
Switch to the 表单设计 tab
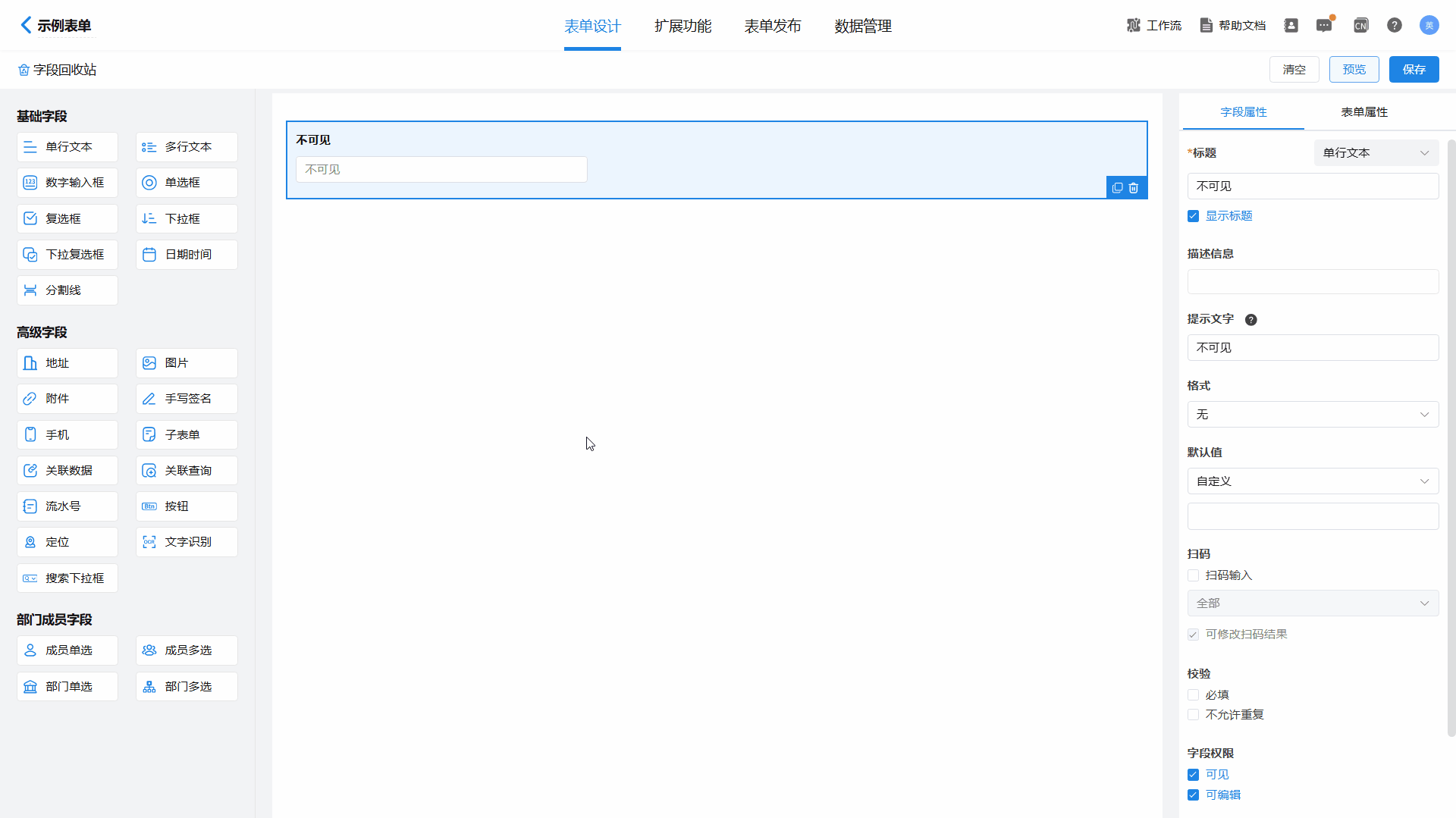592,26
